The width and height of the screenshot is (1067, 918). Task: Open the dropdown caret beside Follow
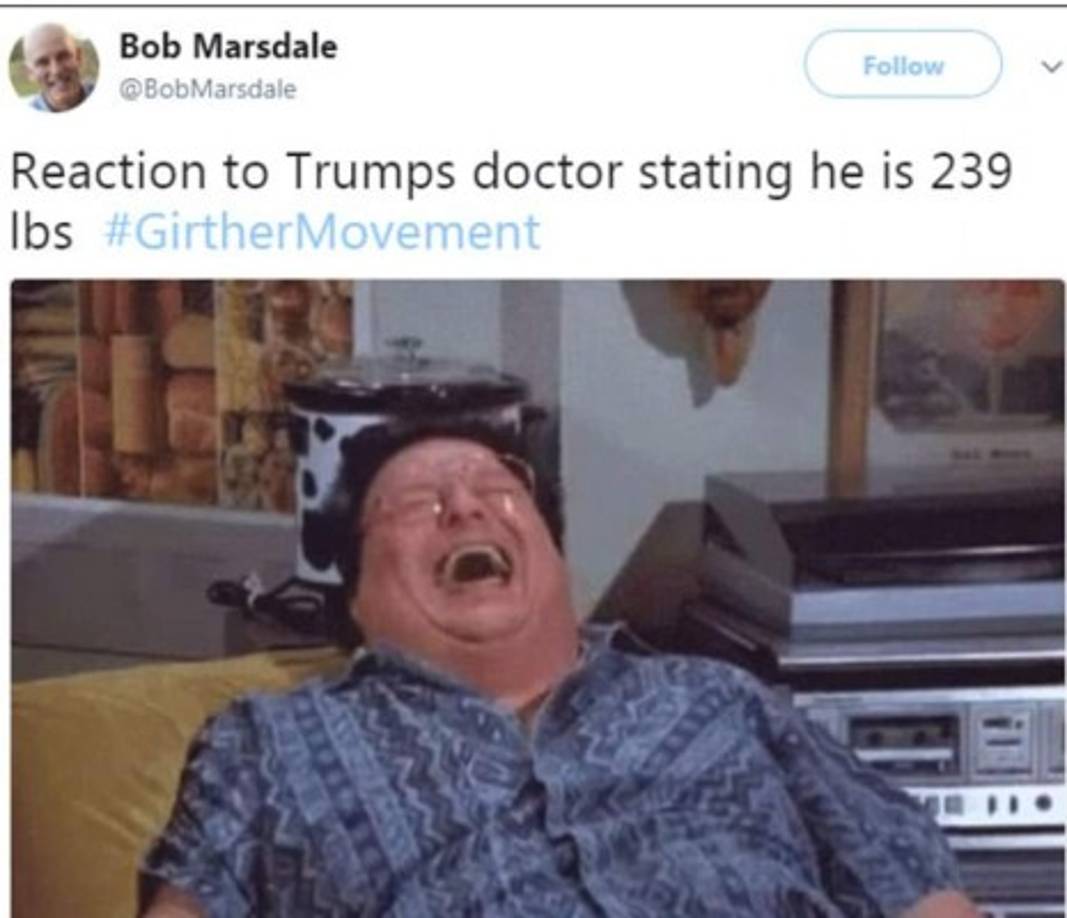point(1051,66)
